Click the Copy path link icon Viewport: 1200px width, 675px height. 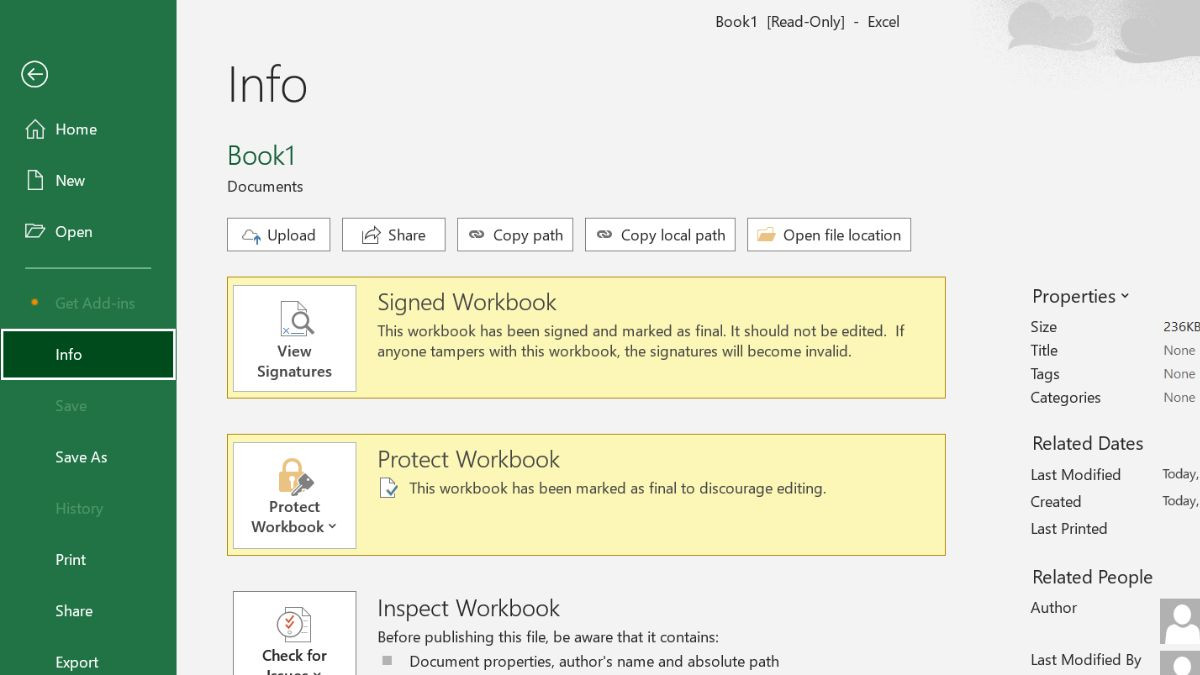[x=477, y=235]
